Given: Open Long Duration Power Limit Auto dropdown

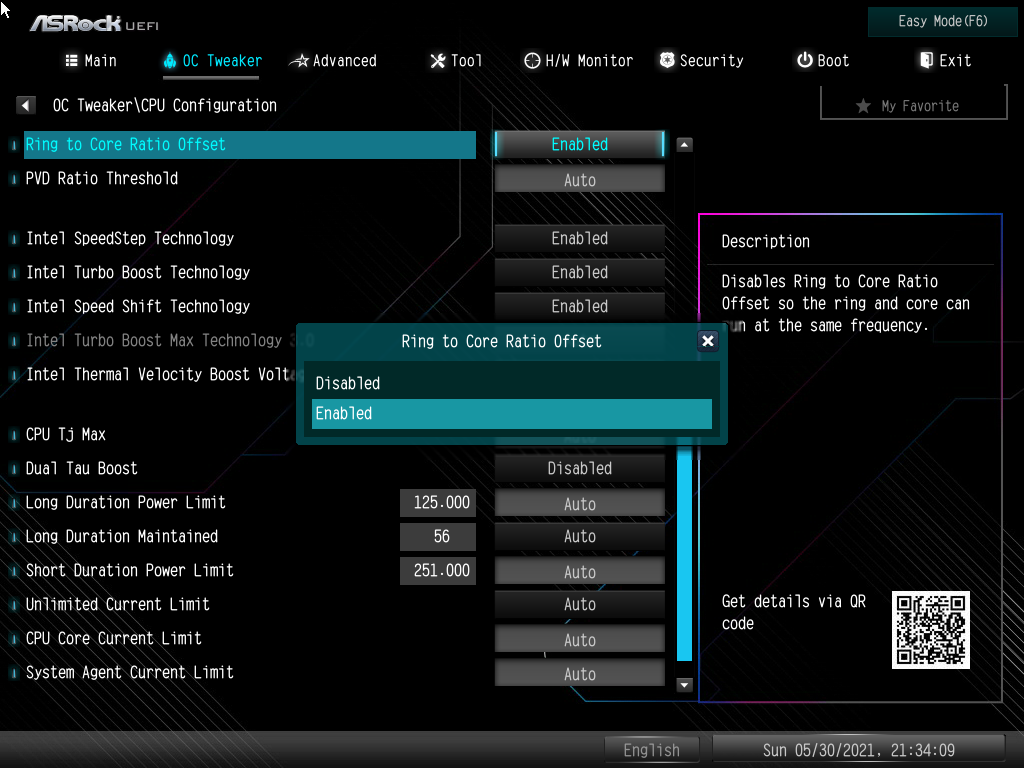Looking at the screenshot, I should 580,503.
